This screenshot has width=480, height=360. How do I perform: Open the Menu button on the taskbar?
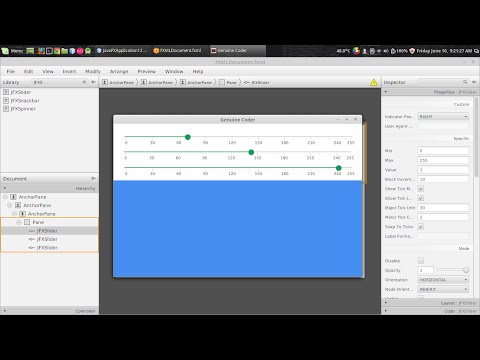coord(12,51)
